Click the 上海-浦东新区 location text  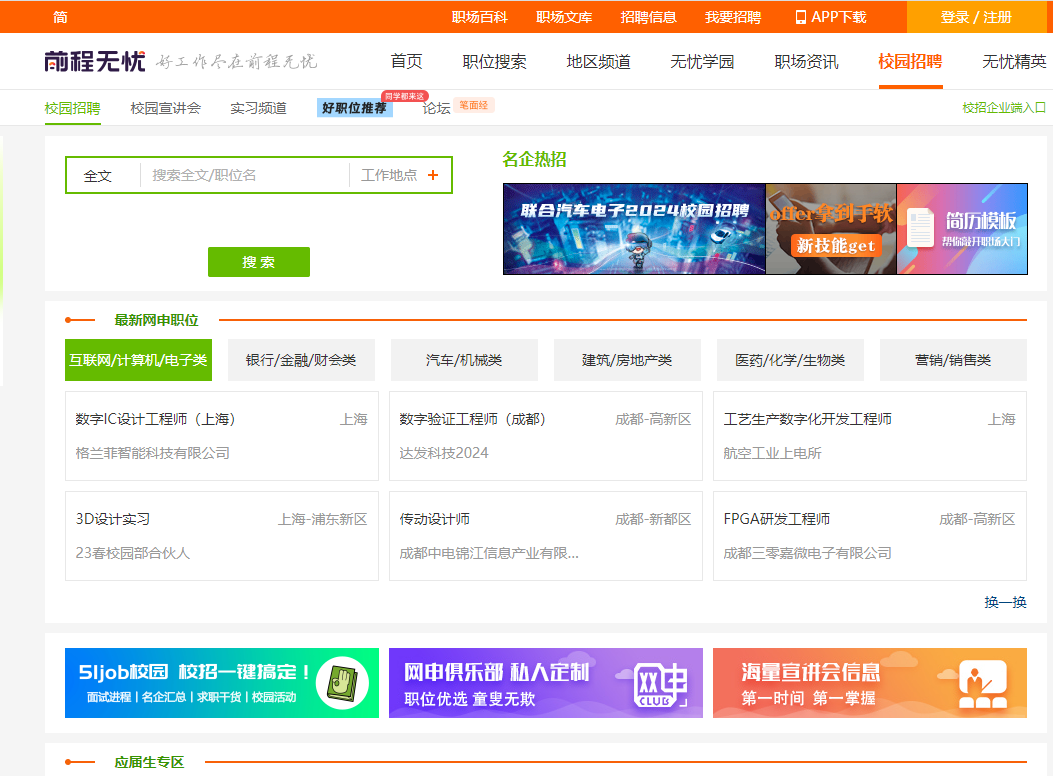click(323, 519)
